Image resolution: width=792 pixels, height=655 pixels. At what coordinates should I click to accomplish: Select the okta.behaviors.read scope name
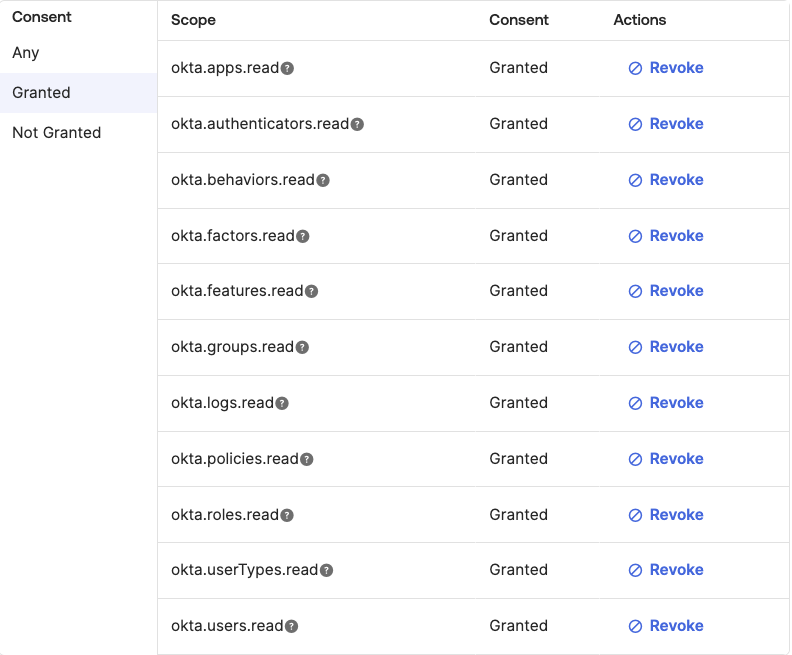(x=243, y=180)
